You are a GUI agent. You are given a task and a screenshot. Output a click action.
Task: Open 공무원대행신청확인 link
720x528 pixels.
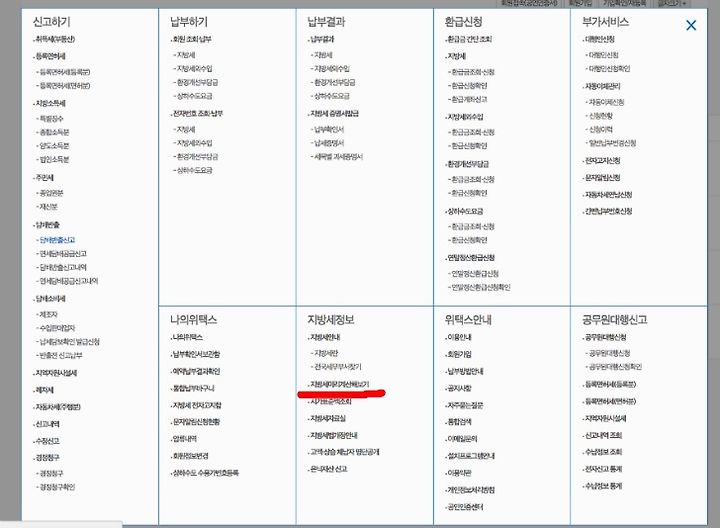point(615,367)
